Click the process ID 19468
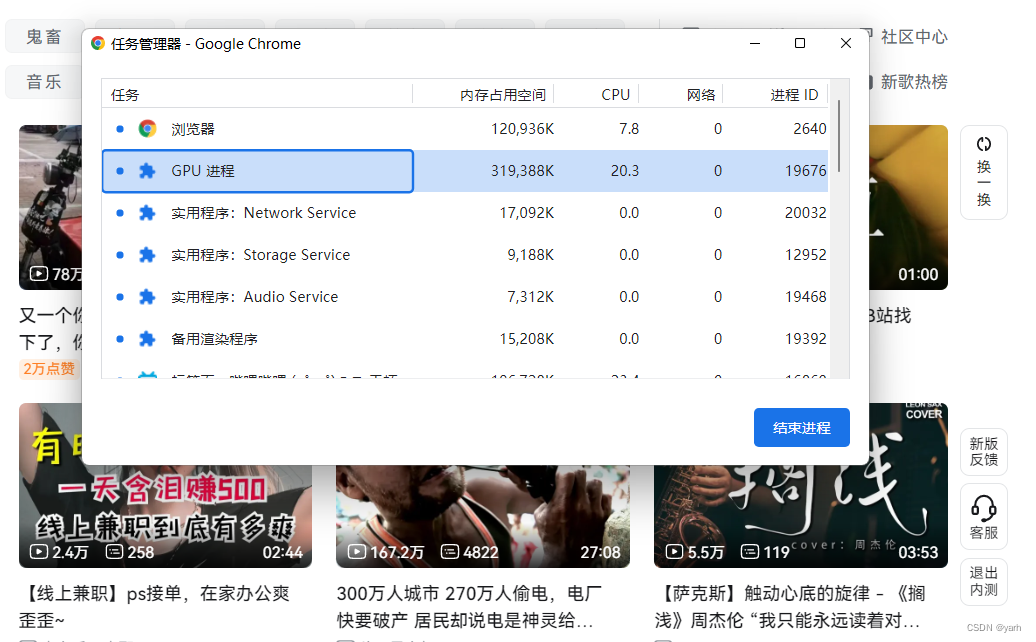1036x642 pixels. click(x=805, y=297)
